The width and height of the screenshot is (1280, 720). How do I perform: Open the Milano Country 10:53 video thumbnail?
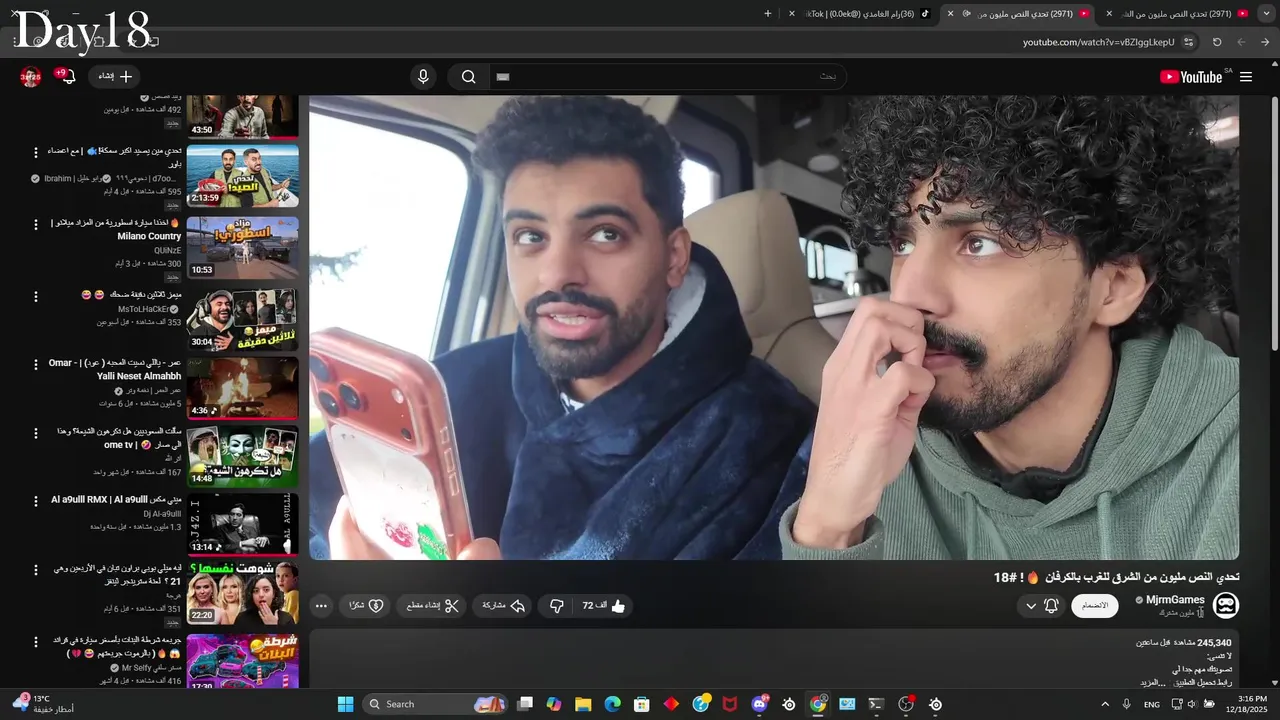point(243,247)
